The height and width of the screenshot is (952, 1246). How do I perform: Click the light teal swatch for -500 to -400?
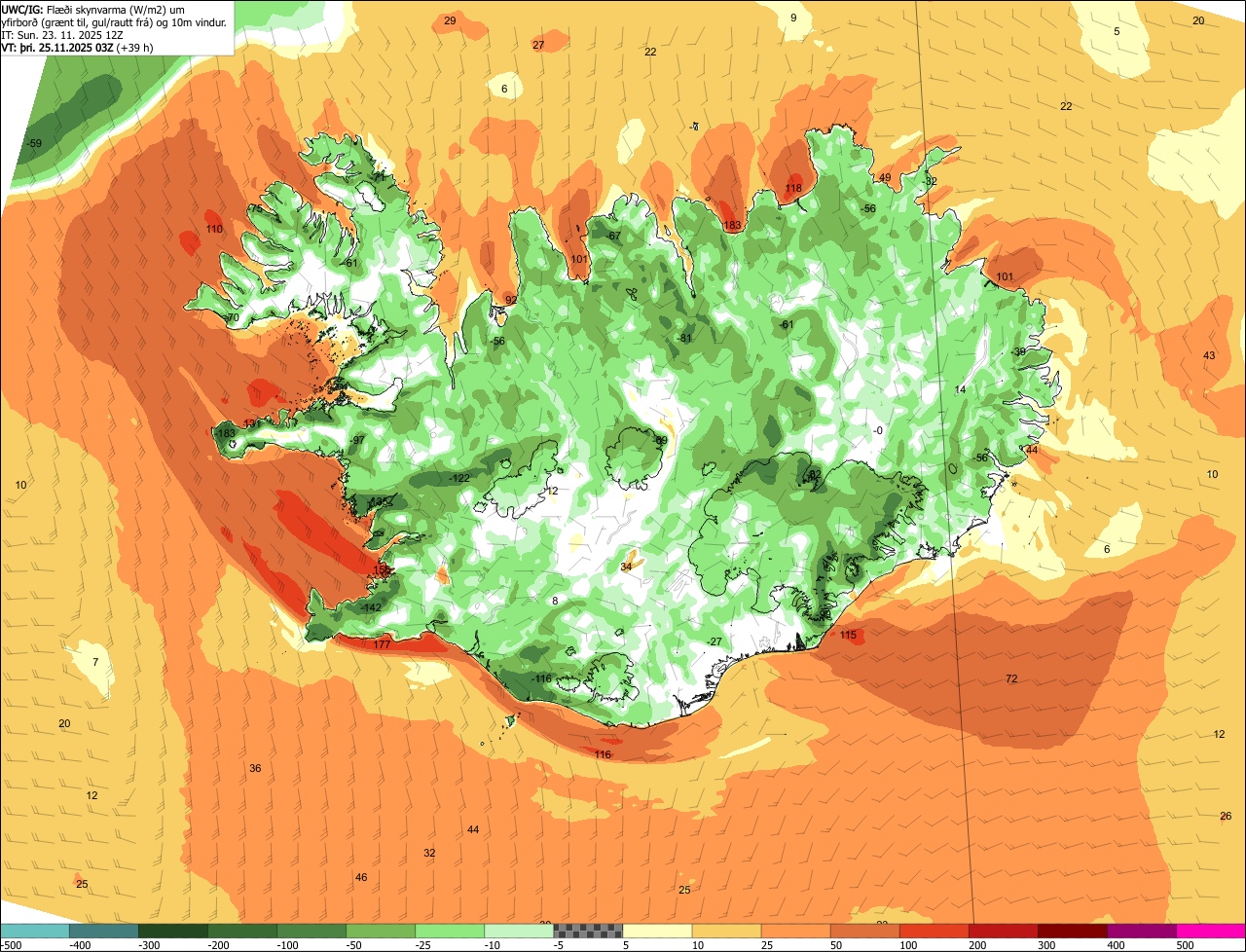36,931
